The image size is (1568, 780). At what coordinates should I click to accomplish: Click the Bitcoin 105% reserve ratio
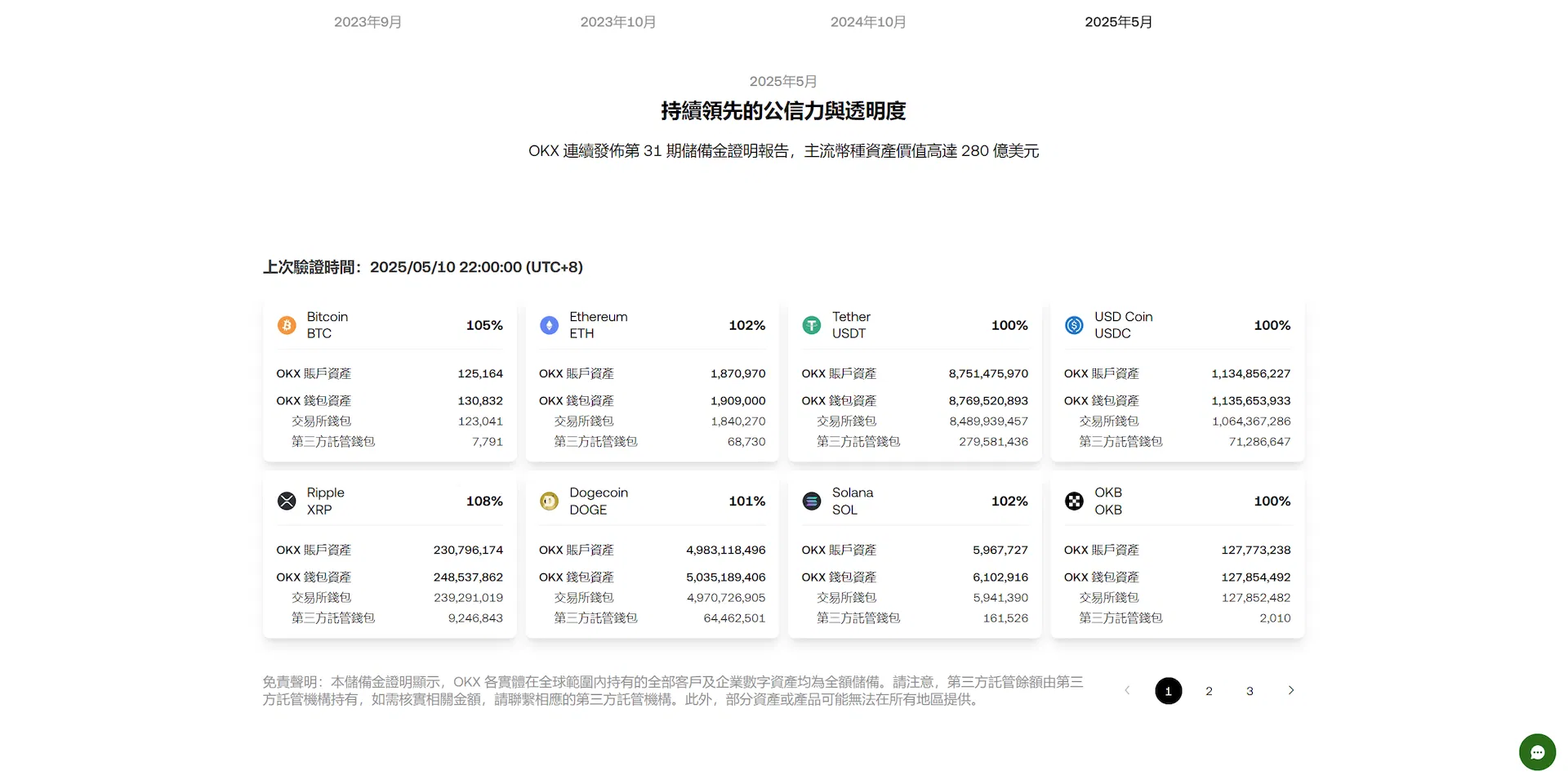484,325
